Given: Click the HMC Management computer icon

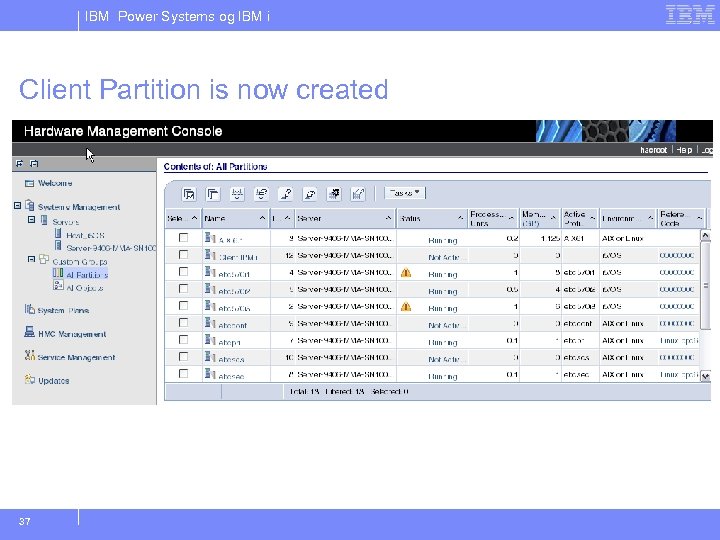Looking at the screenshot, I should pyautogui.click(x=30, y=332).
